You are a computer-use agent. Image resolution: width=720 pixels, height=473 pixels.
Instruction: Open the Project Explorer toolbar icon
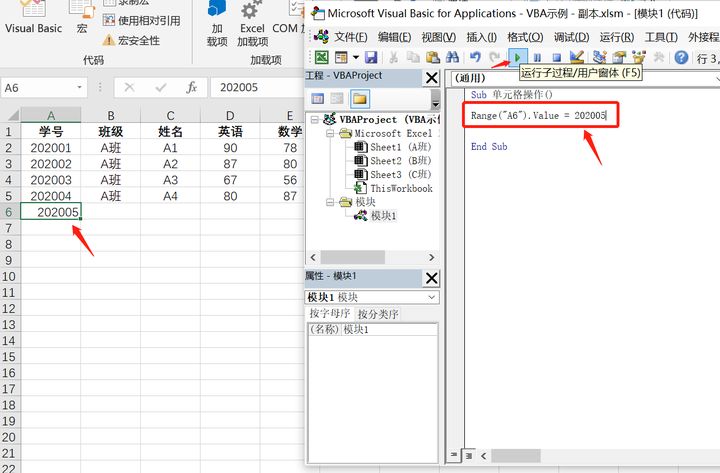tap(599, 57)
